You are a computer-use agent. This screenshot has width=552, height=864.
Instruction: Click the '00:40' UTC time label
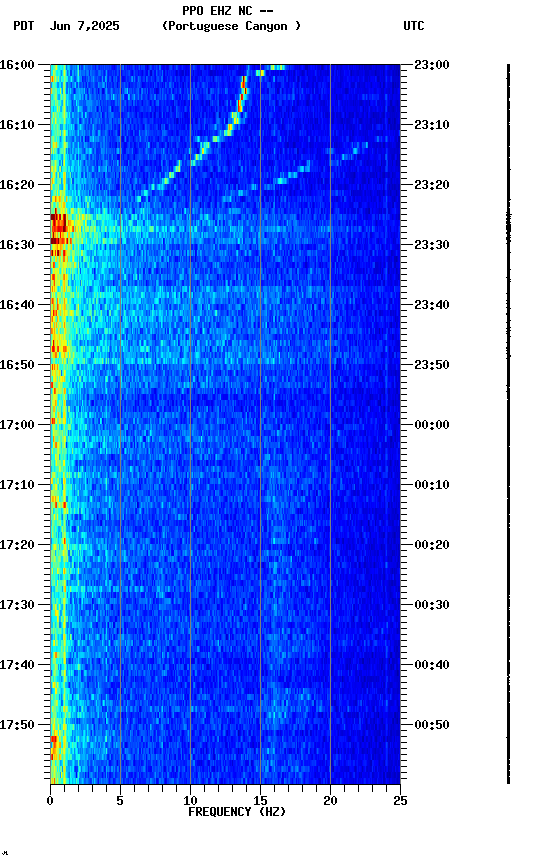tap(432, 665)
